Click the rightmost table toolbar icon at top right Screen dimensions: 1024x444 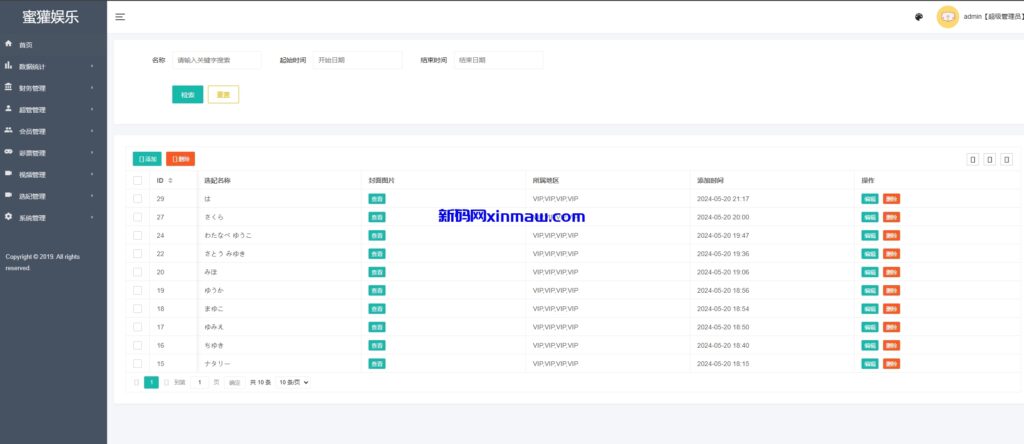click(1007, 159)
